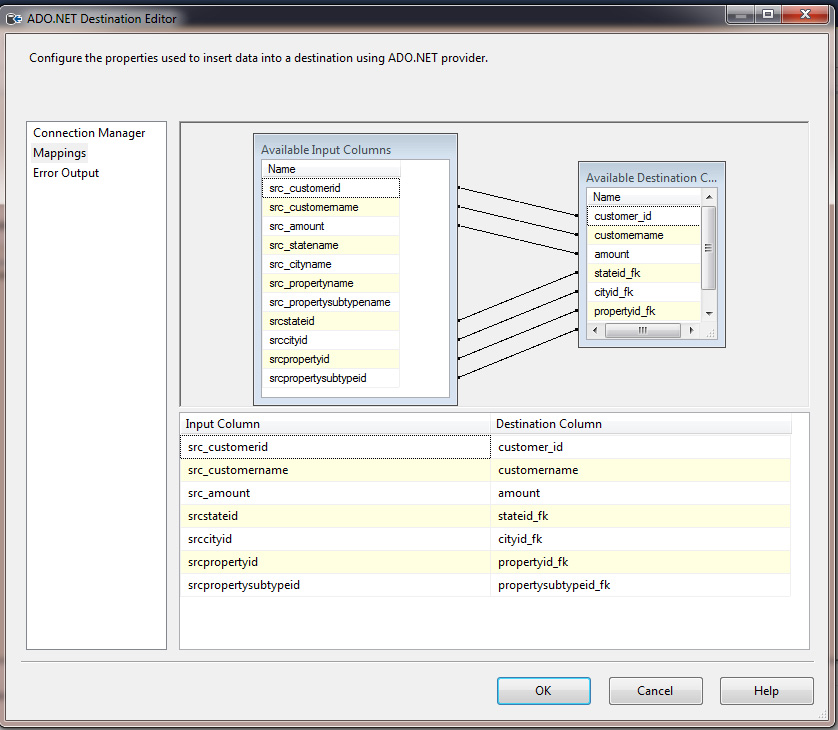Click the ADO.NET Destination Editor title icon
This screenshot has width=838, height=730.
click(x=13, y=19)
